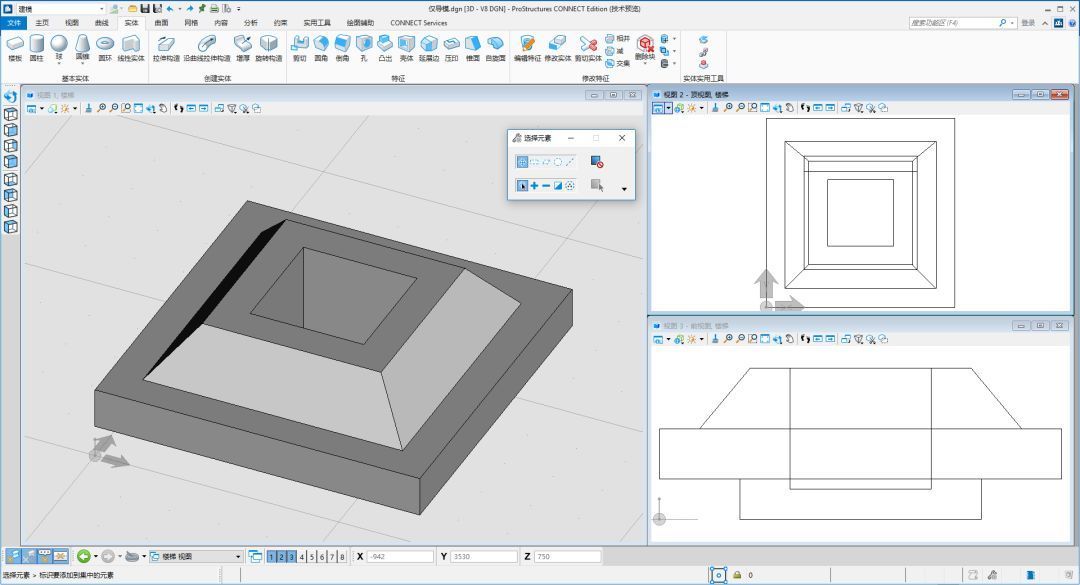1080x585 pixels.
Task: Toggle view 4 in the view group bar
Action: [x=302, y=557]
